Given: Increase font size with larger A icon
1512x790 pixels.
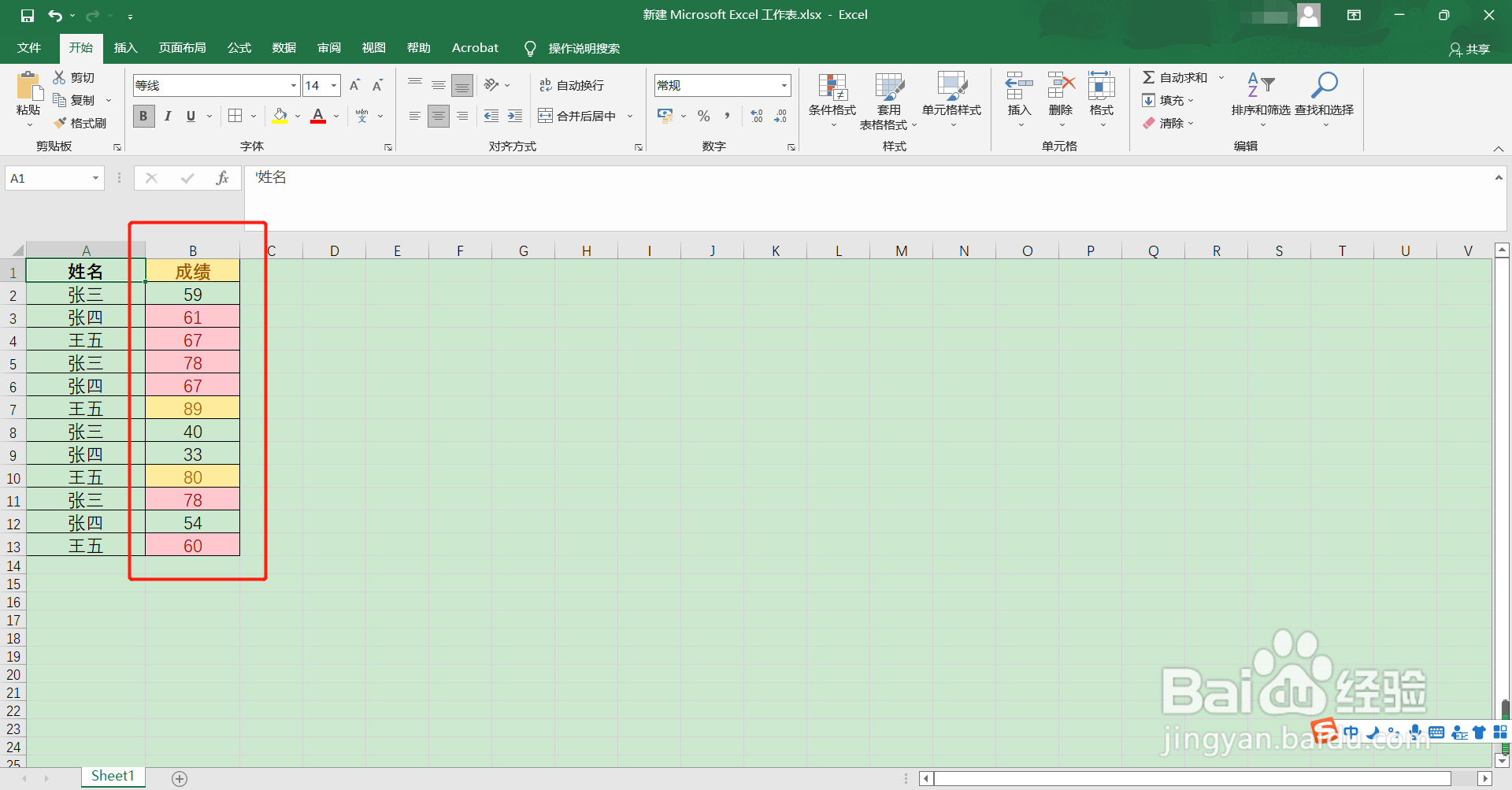Looking at the screenshot, I should pos(354,85).
